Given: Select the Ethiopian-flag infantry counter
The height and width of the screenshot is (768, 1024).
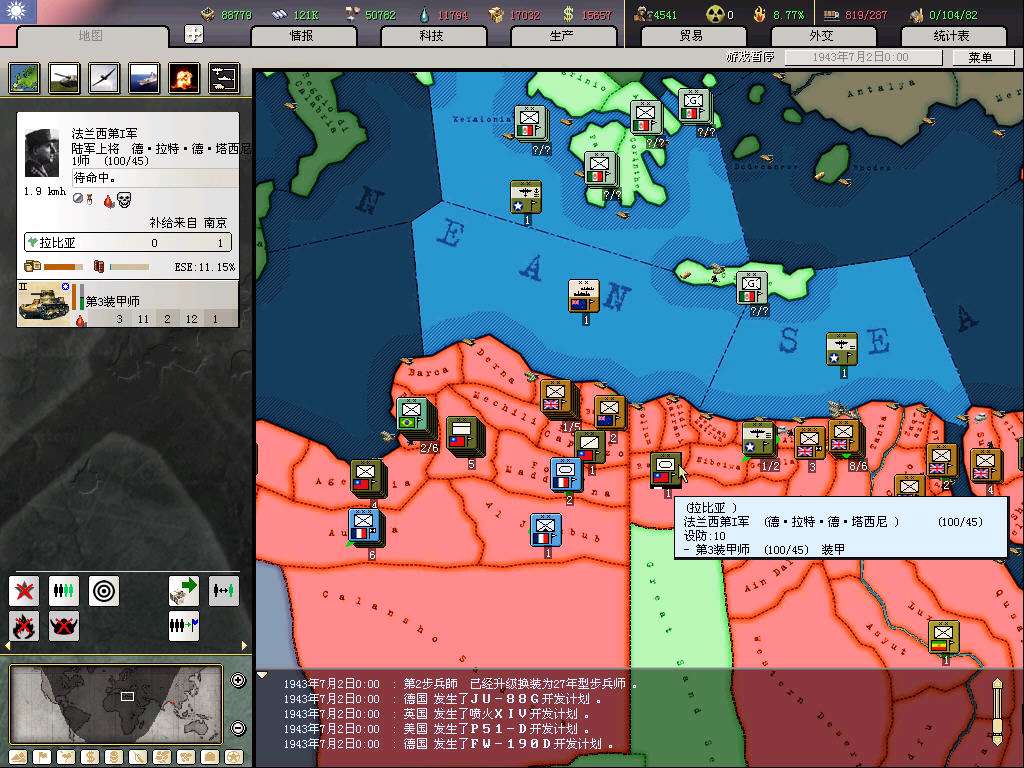Looking at the screenshot, I should 943,637.
